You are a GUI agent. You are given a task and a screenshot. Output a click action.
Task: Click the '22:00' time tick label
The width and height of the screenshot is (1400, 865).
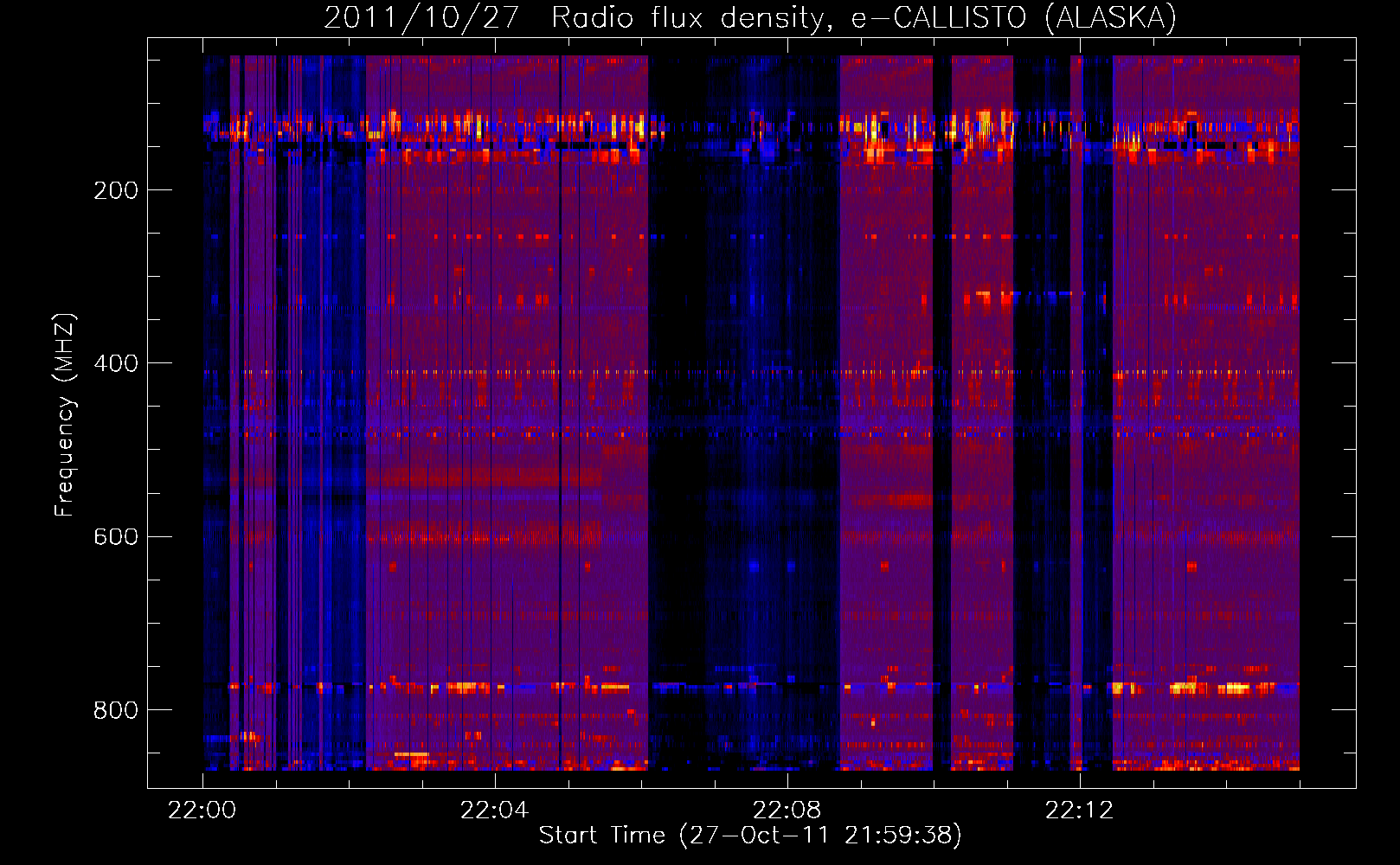point(202,810)
